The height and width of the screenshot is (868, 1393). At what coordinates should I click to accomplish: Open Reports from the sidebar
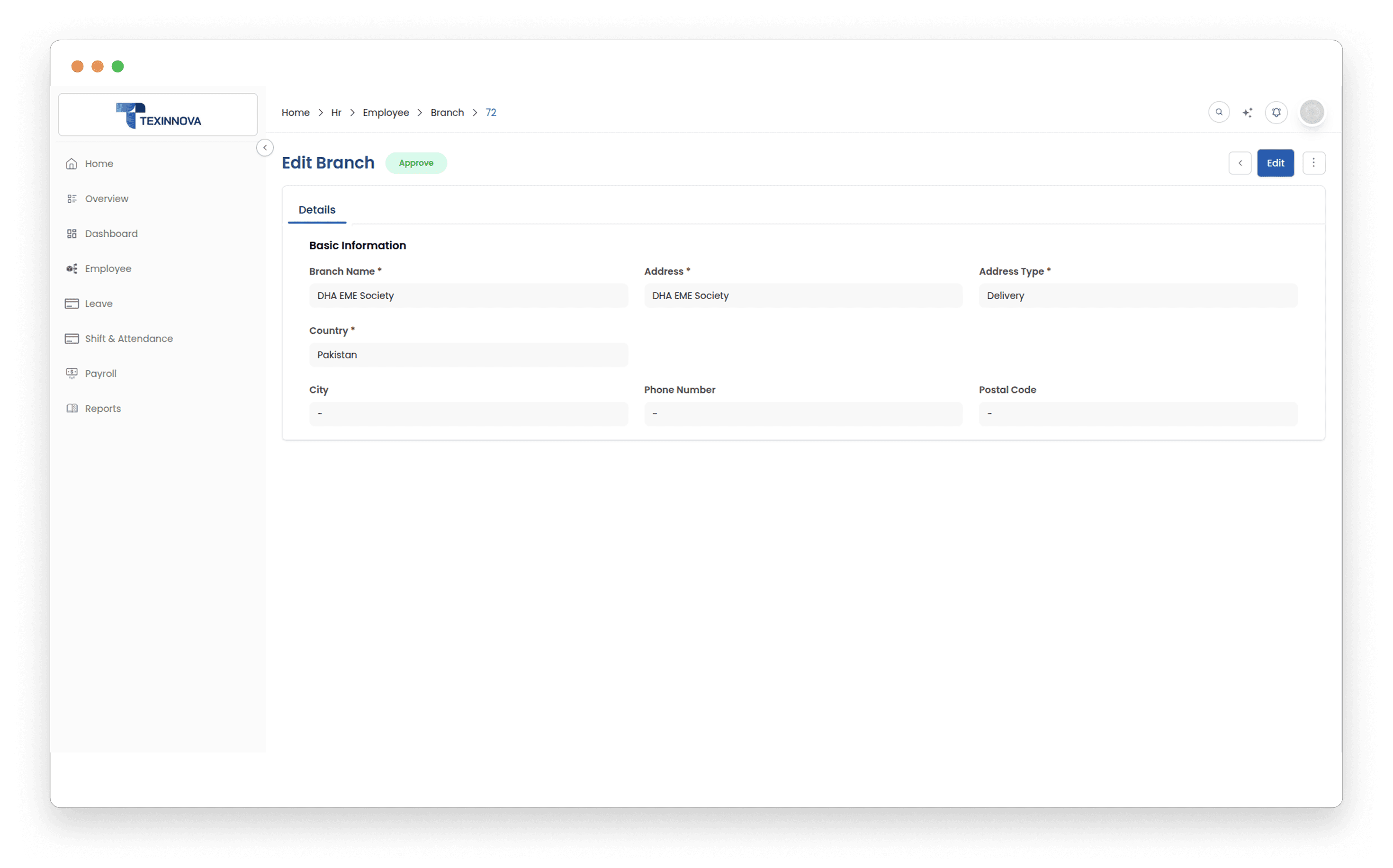(x=103, y=409)
